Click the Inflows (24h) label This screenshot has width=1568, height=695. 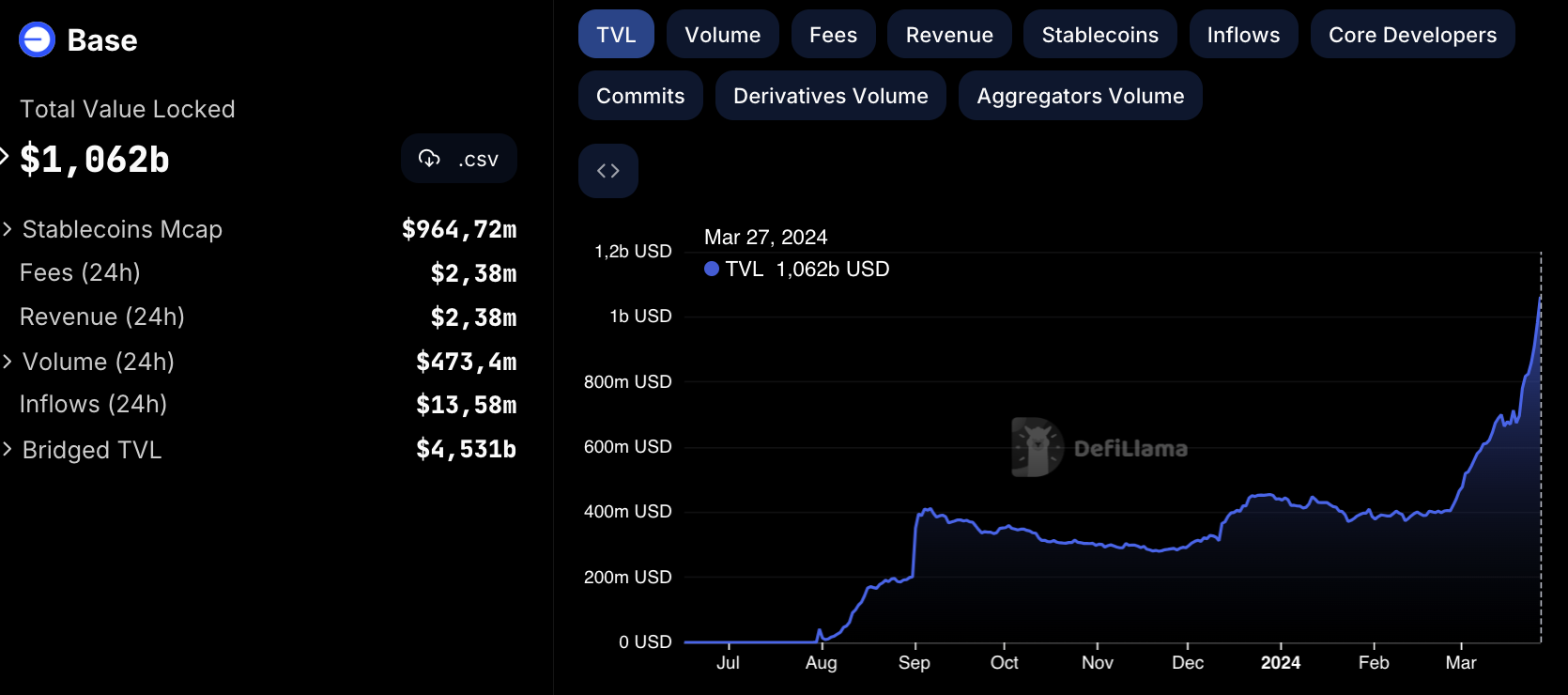click(93, 404)
